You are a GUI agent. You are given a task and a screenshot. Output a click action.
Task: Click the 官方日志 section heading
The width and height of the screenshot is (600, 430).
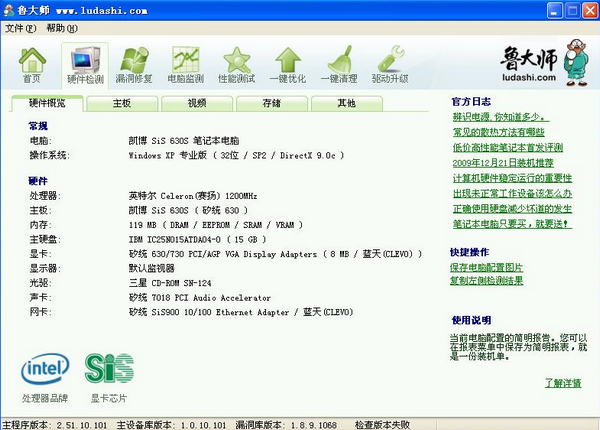471,102
